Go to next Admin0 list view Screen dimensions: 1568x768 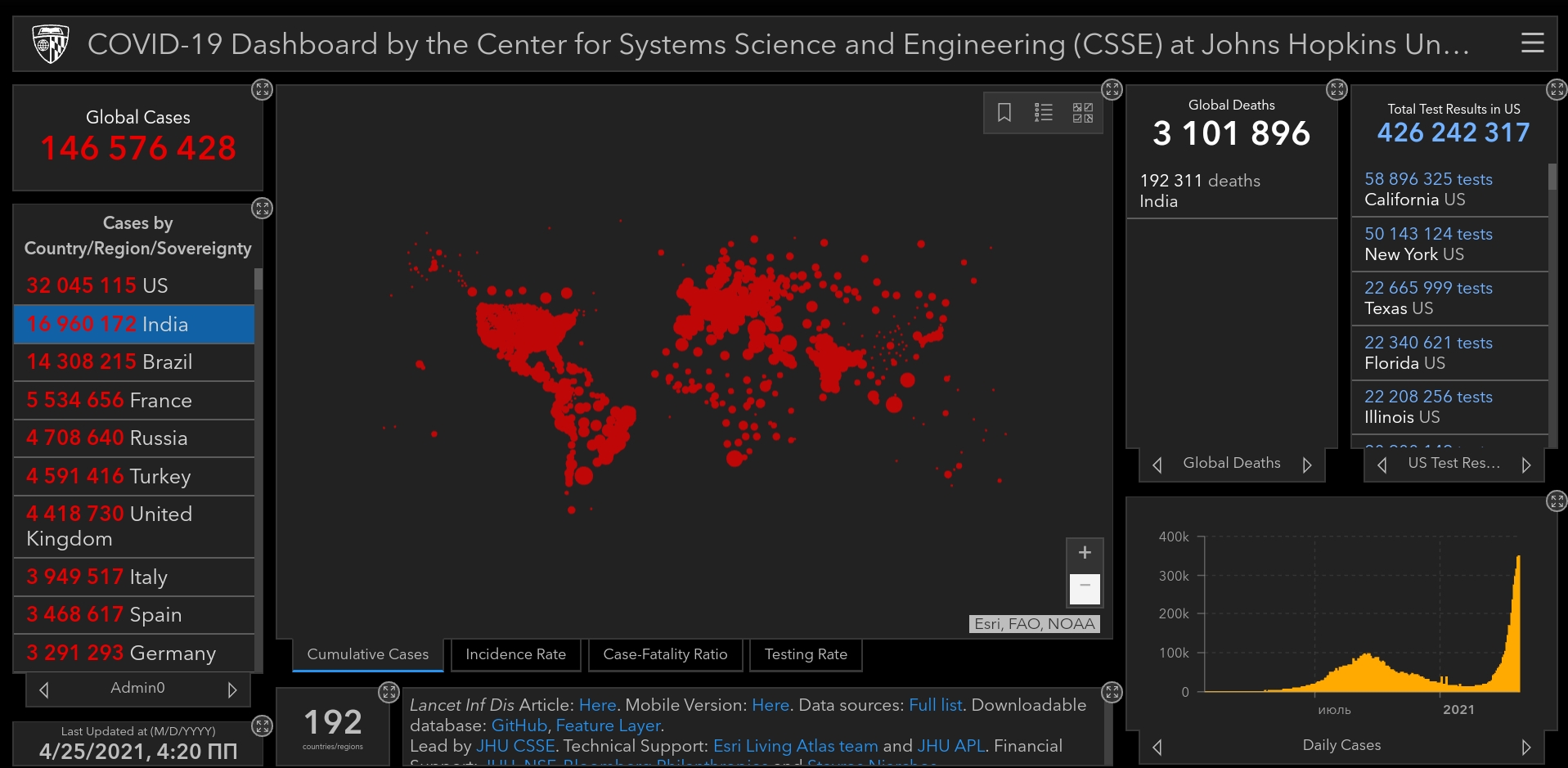(232, 689)
